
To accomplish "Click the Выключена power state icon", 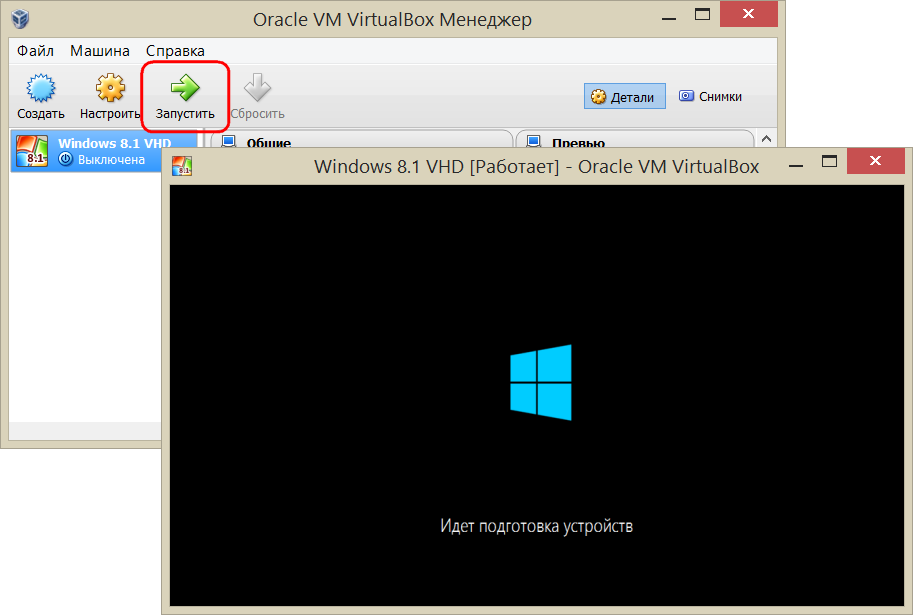I will pos(66,159).
